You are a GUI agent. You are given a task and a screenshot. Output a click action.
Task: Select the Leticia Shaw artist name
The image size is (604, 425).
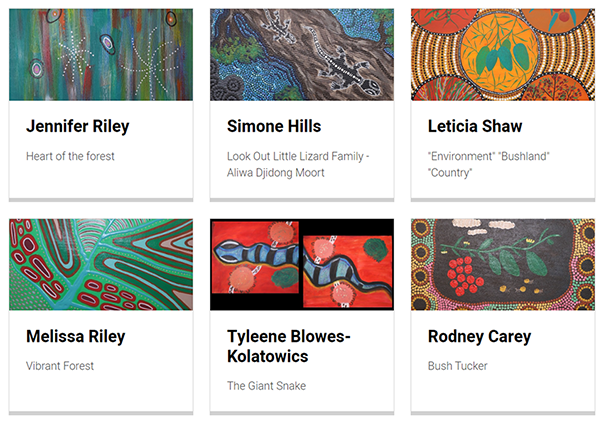(475, 127)
